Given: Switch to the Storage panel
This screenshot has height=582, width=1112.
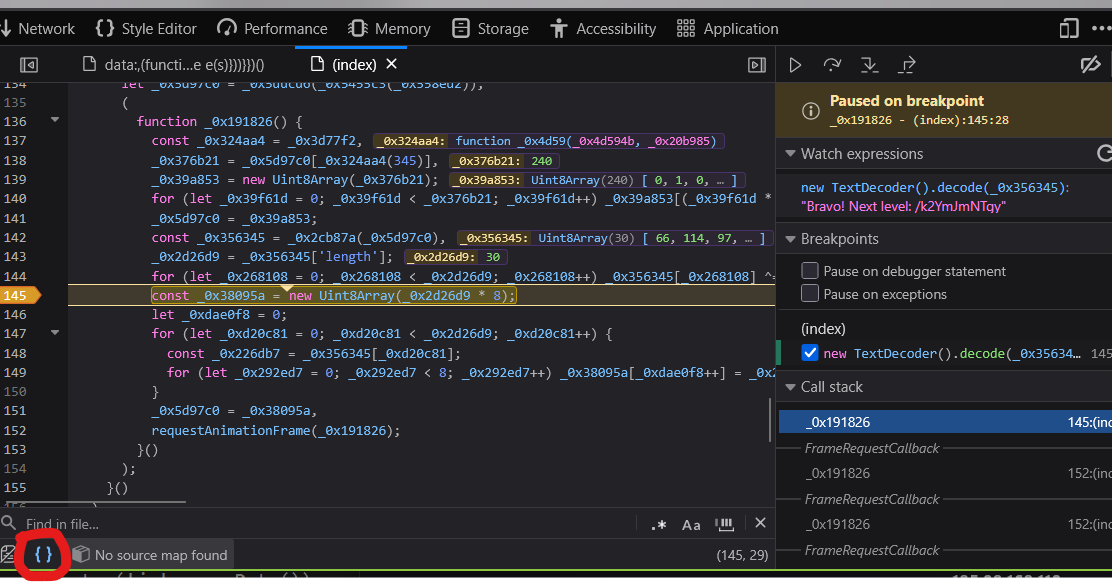Looking at the screenshot, I should 491,28.
